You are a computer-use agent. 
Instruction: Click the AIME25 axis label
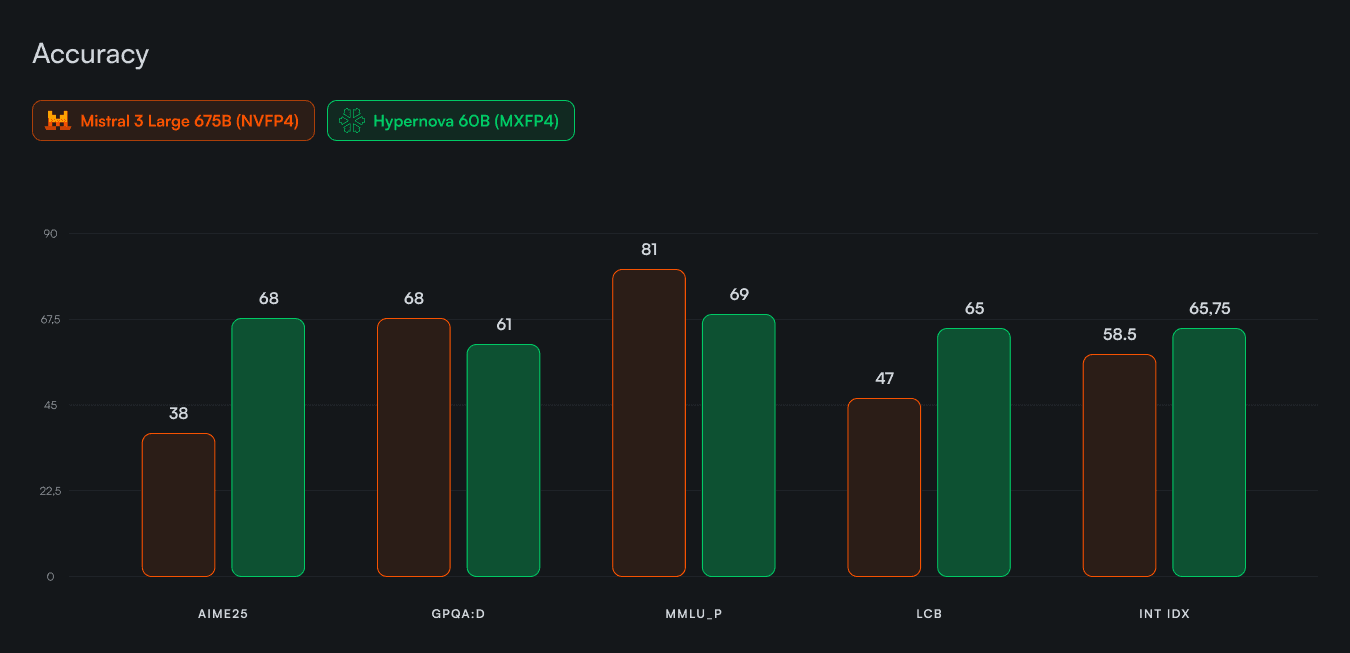[223, 614]
